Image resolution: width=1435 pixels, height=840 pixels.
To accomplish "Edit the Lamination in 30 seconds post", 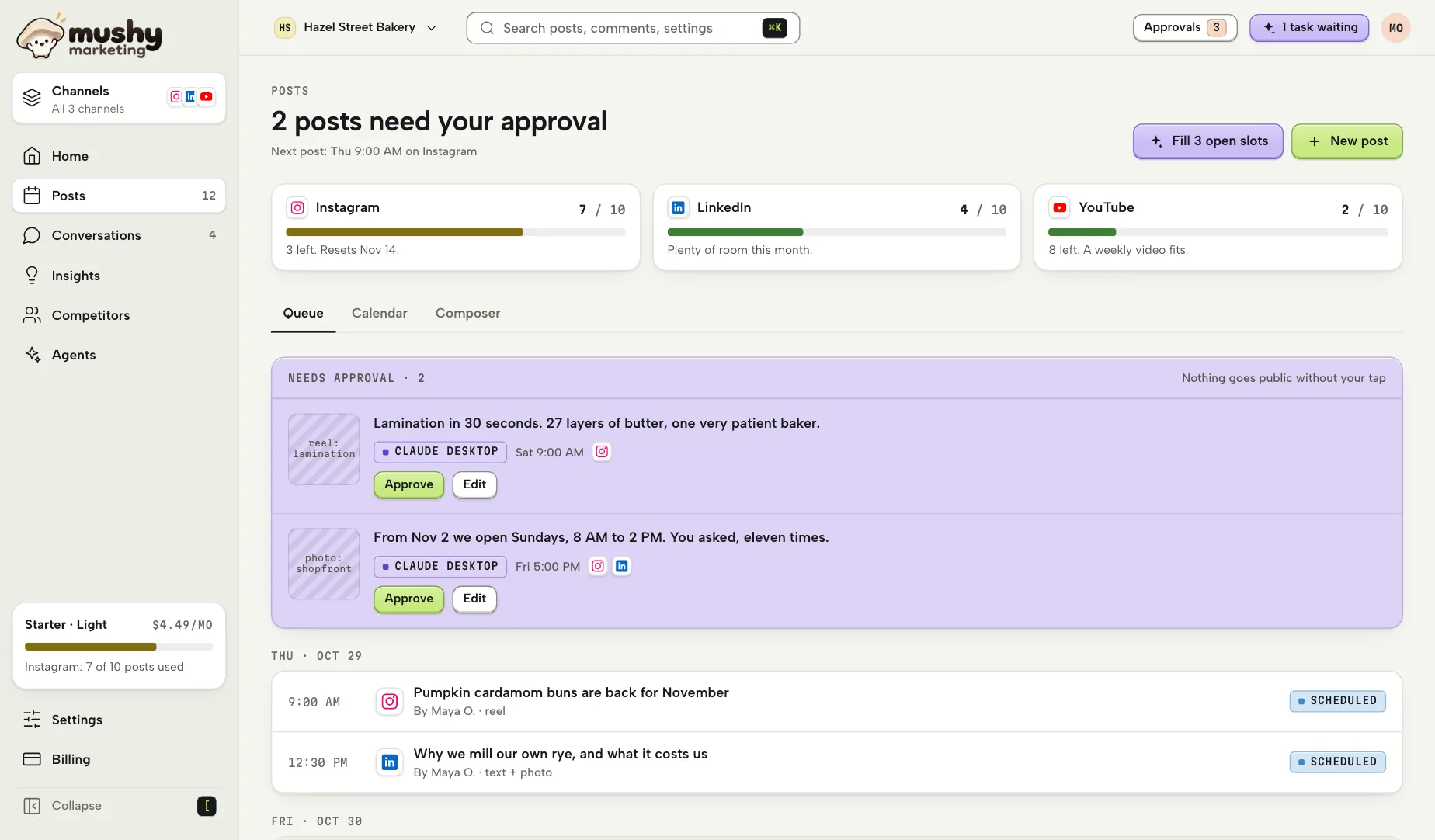I will coord(474,484).
